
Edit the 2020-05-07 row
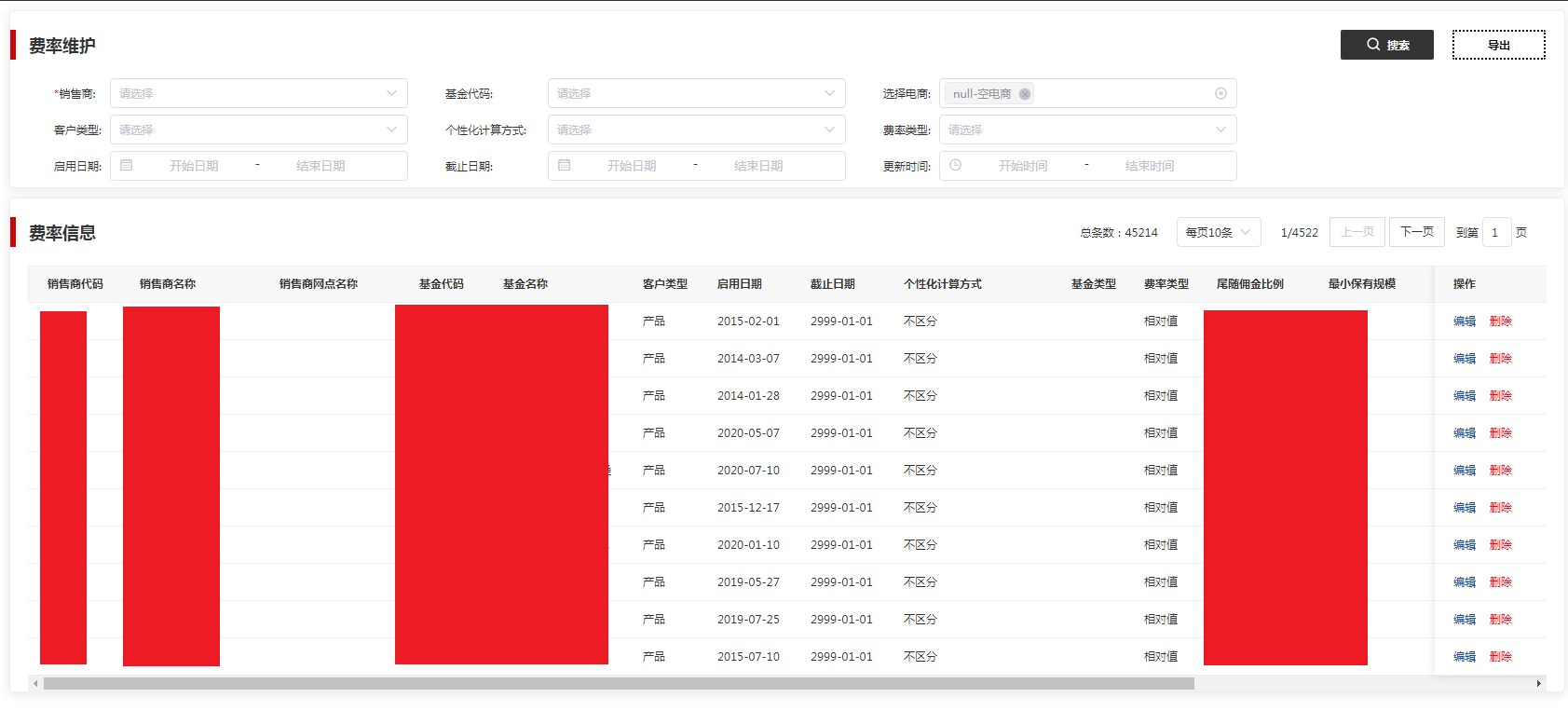click(1465, 433)
